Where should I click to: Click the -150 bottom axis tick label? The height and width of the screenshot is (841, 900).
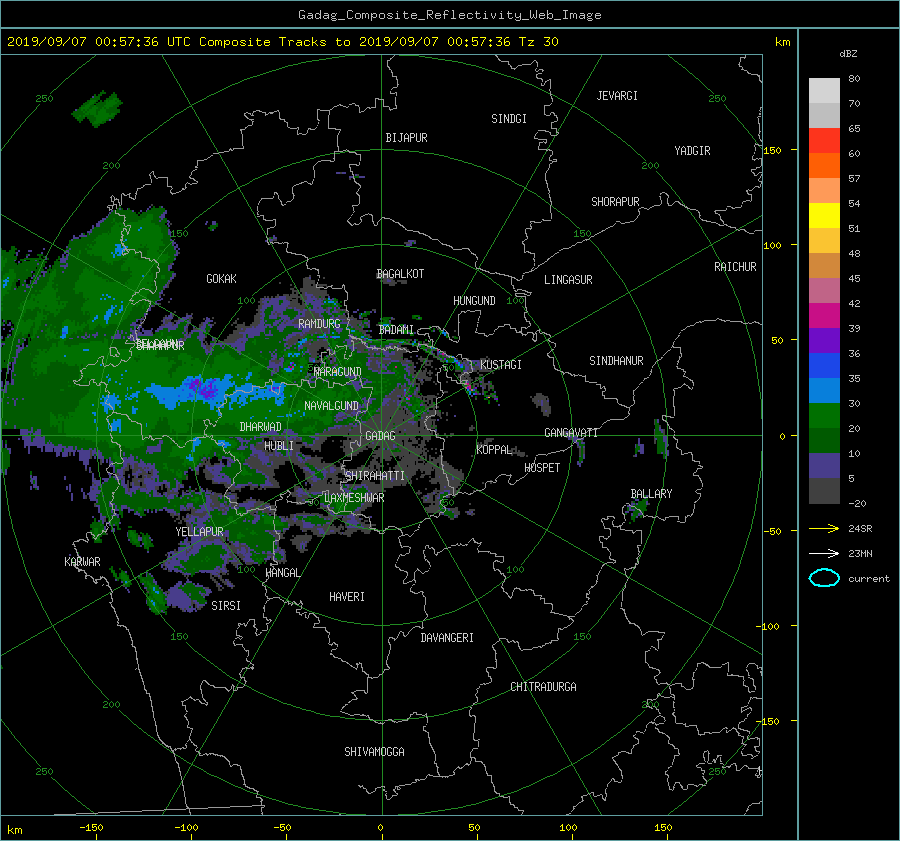pyautogui.click(x=91, y=828)
